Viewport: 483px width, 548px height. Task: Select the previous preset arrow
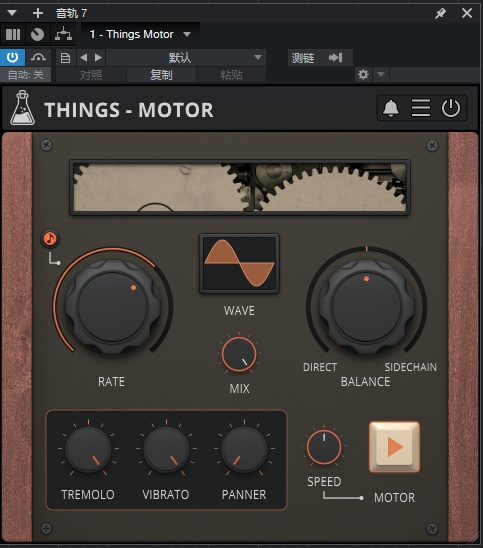[84, 57]
